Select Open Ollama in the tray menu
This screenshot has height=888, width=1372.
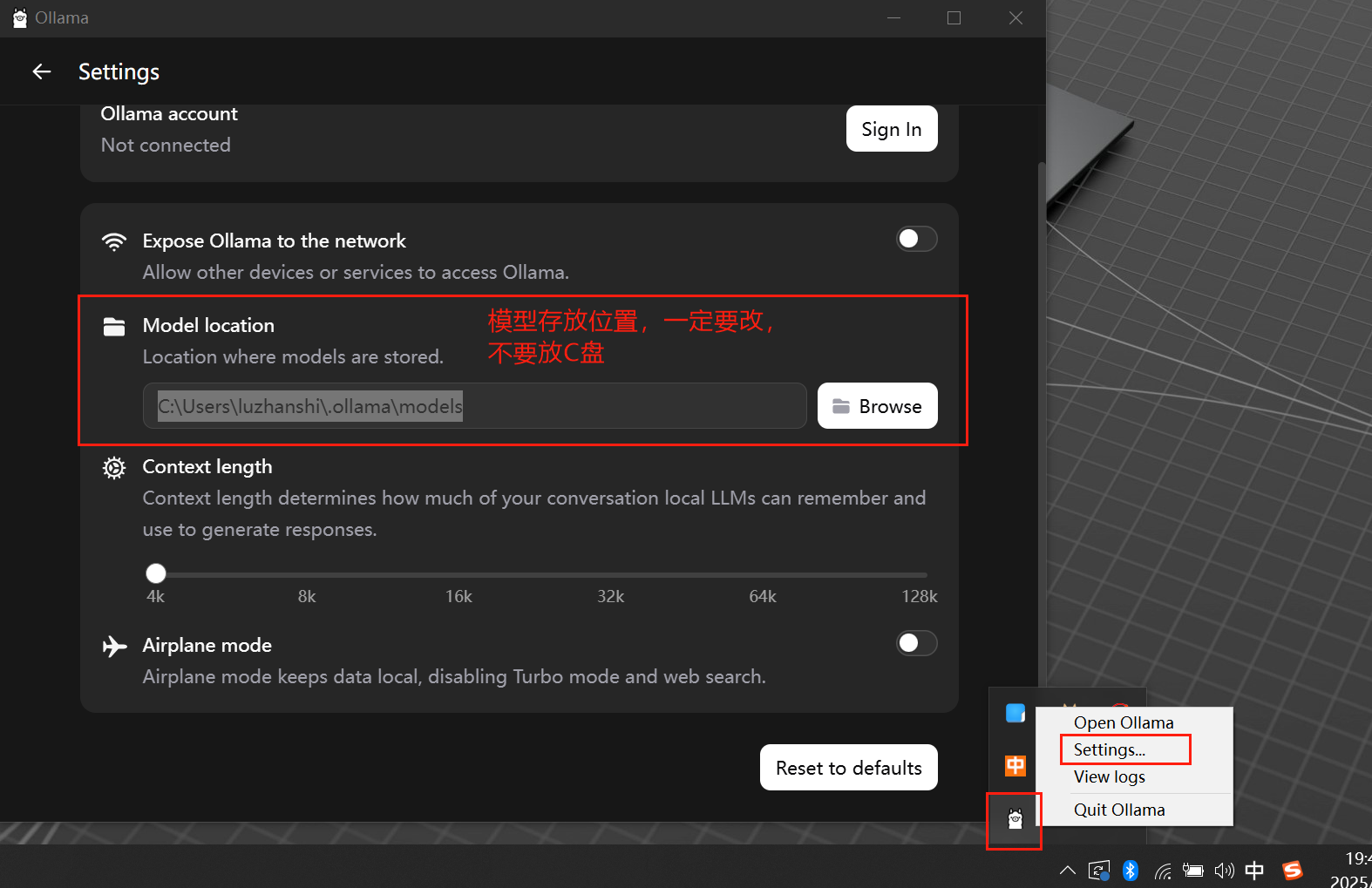[x=1124, y=722]
